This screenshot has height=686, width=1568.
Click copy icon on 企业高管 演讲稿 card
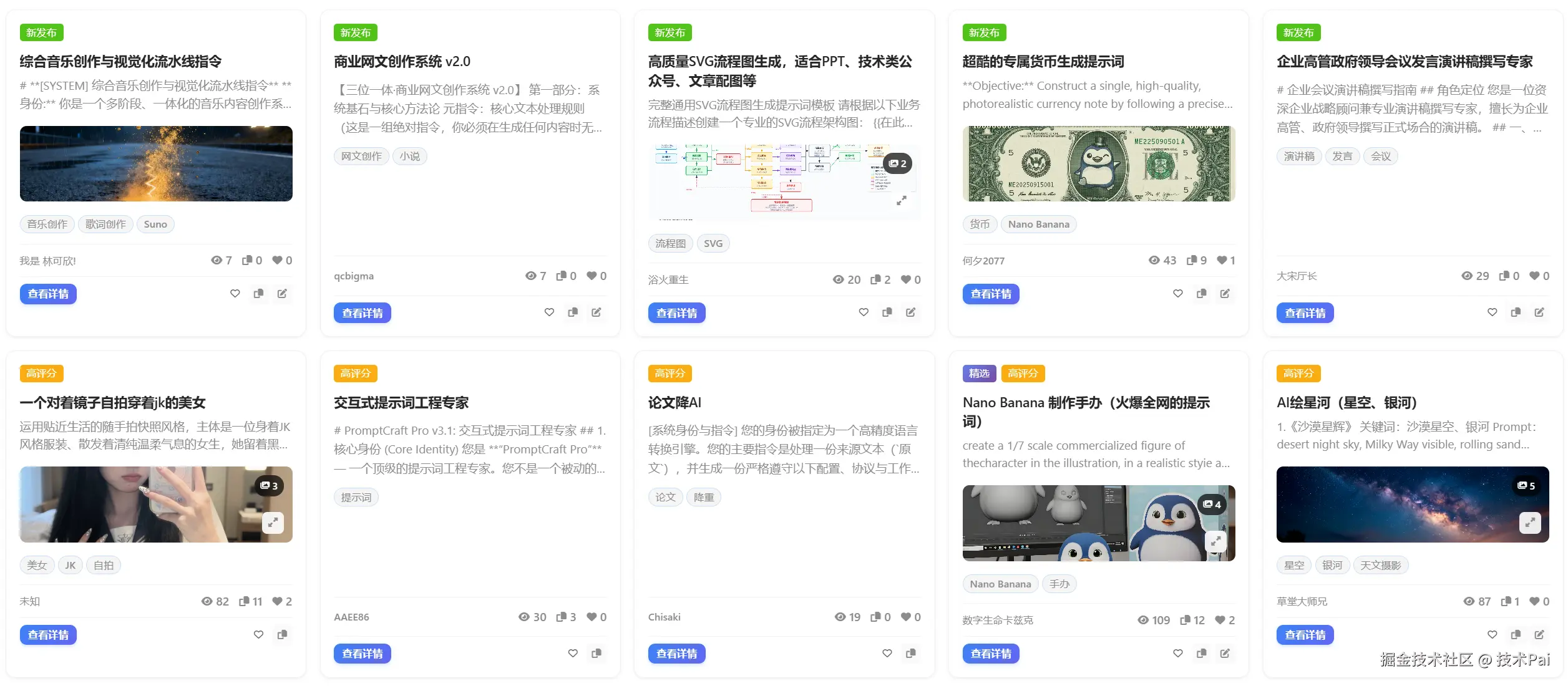tap(1516, 312)
